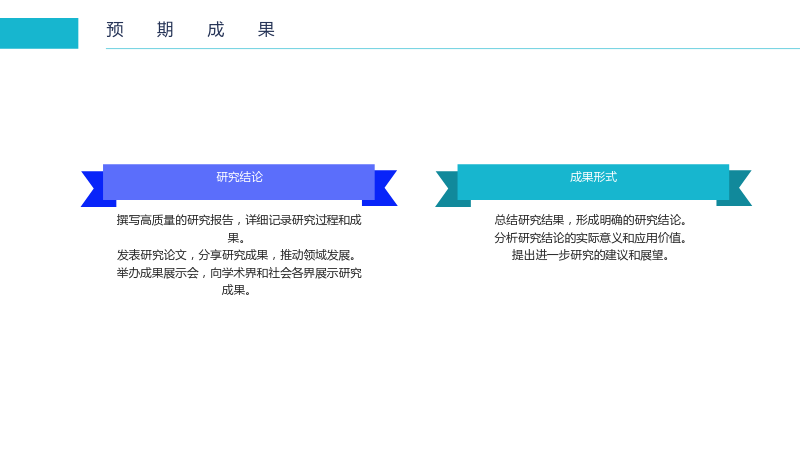The image size is (800, 450).
Task: Click the line 分析研究结论的实际意义和应用价值
Action: pos(591,238)
